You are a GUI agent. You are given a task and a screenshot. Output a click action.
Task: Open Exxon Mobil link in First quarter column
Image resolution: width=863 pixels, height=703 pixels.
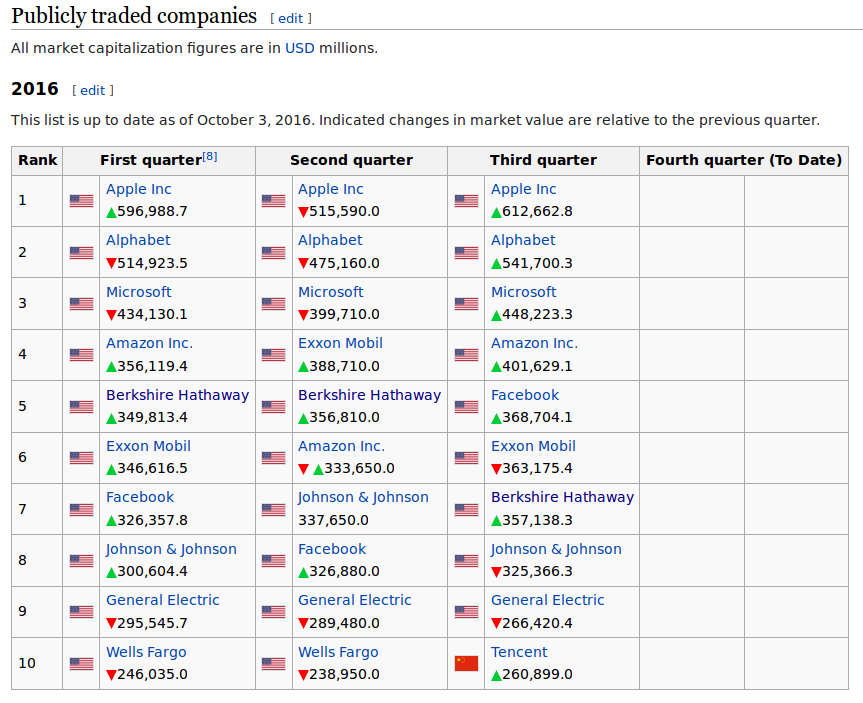149,446
